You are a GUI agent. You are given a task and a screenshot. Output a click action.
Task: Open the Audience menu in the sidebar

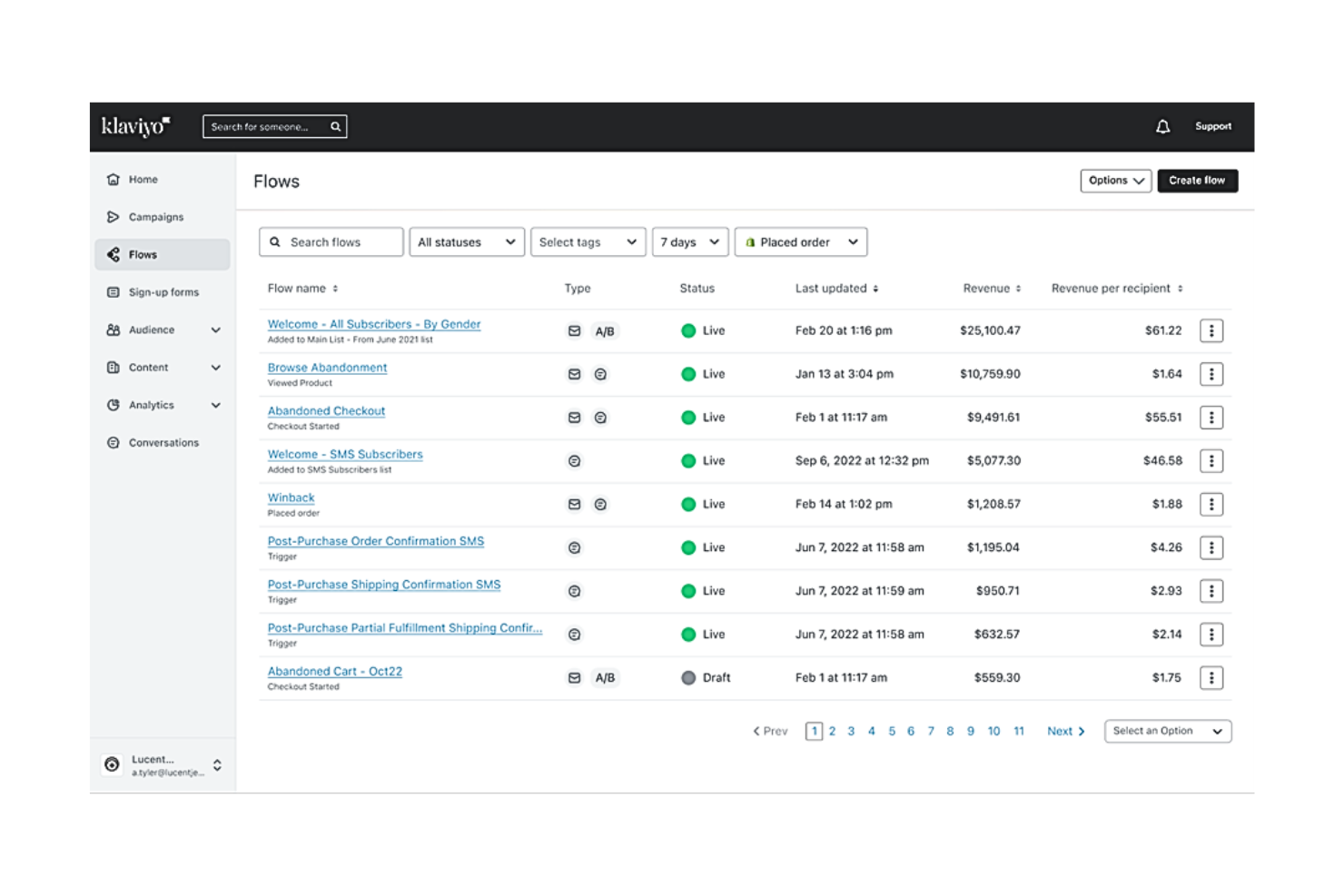(151, 330)
